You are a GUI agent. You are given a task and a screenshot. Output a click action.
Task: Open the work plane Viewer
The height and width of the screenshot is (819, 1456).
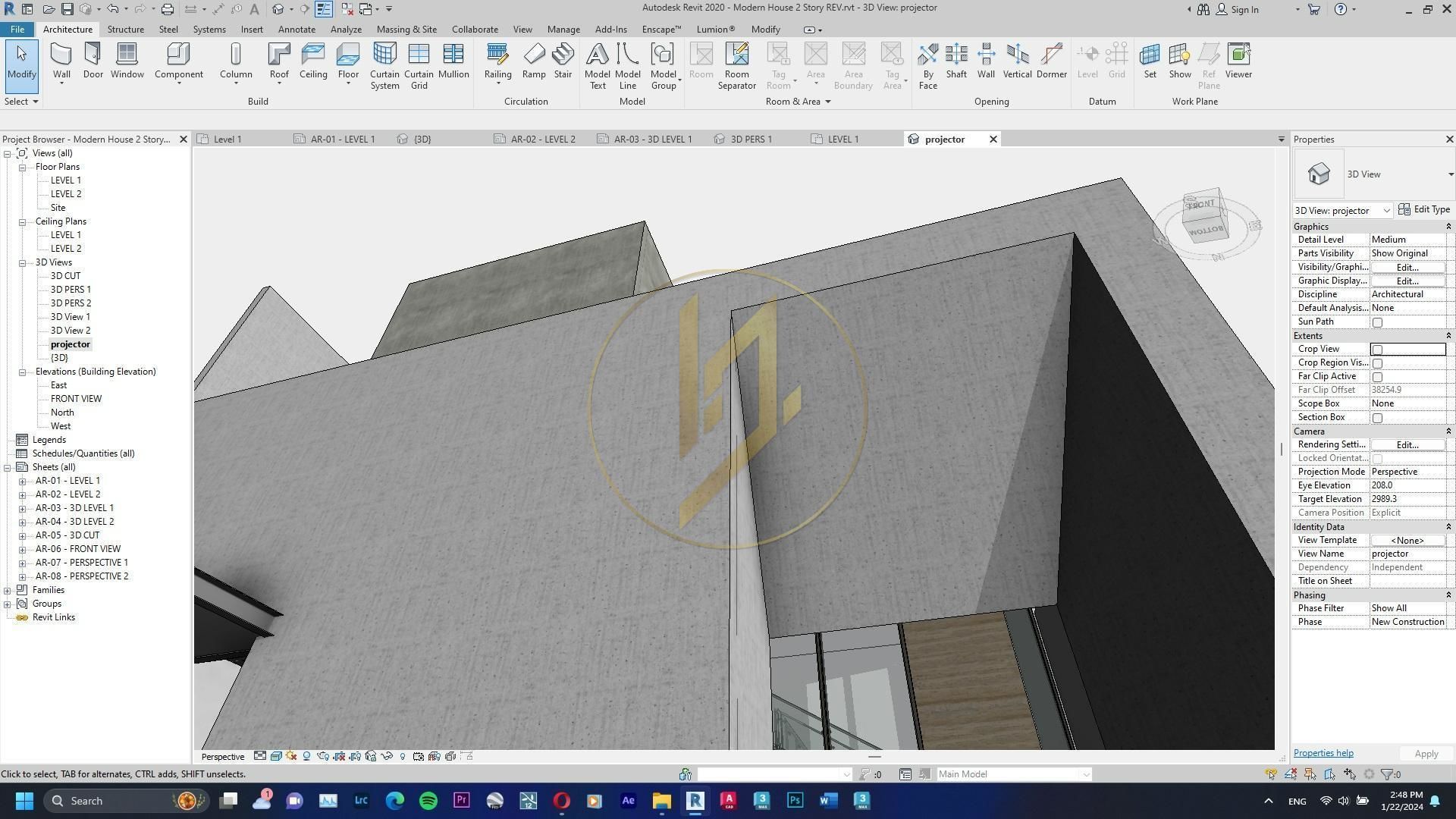pyautogui.click(x=1238, y=61)
